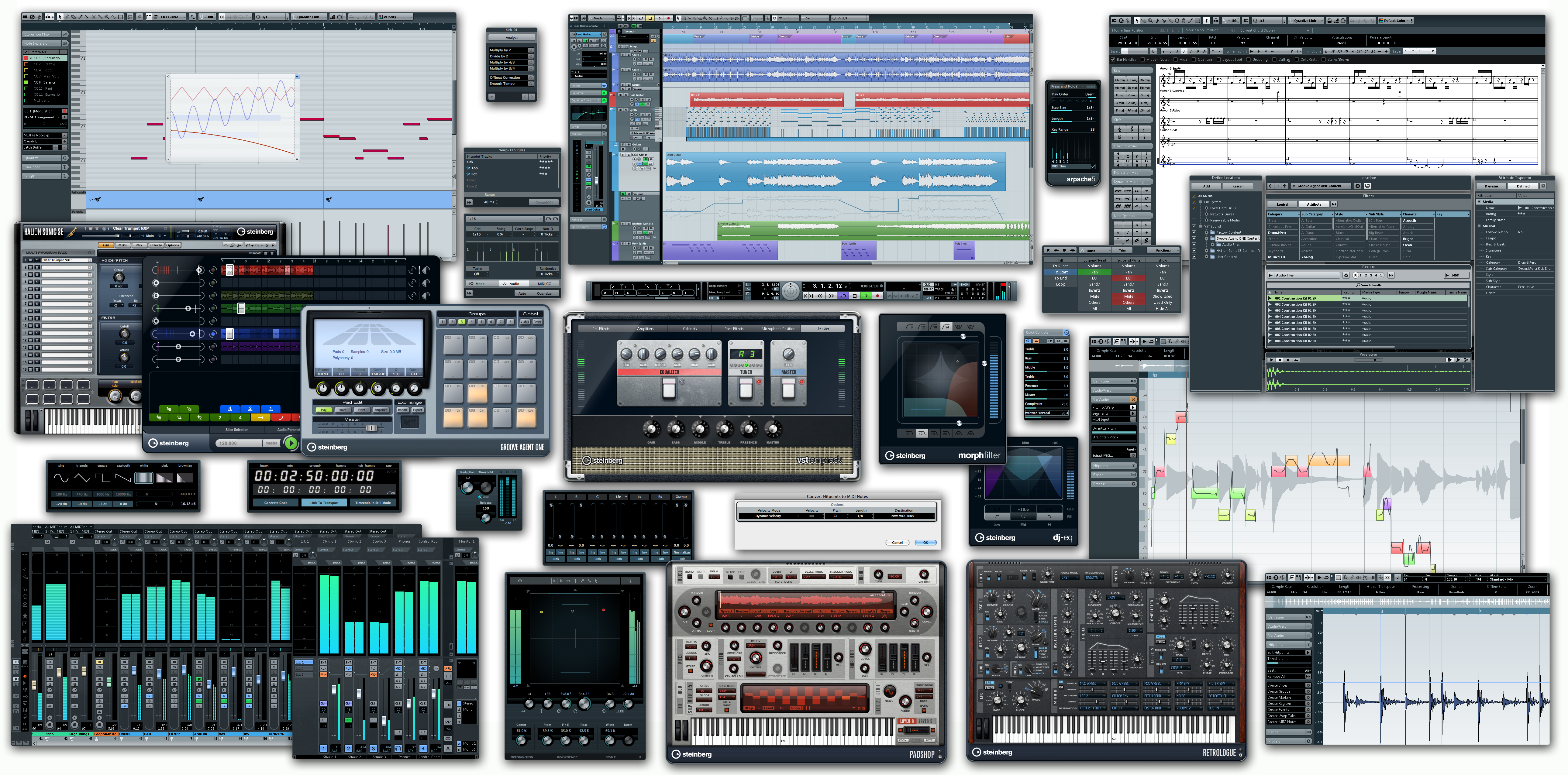1568x775 pixels.
Task: Expand the User Content tree folder
Action: 1206,257
